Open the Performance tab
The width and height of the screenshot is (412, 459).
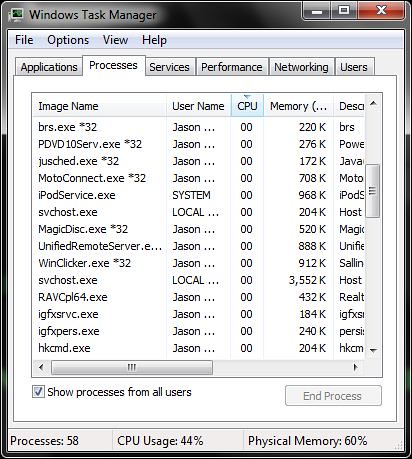click(232, 67)
